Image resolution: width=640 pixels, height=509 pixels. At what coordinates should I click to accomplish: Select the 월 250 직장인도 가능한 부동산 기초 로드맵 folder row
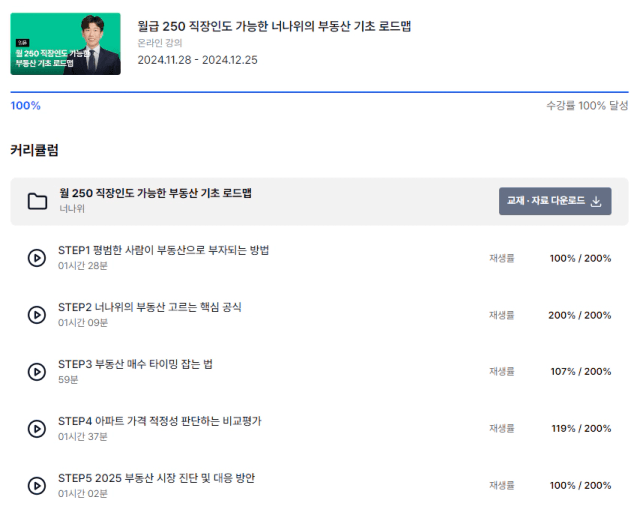tap(319, 201)
